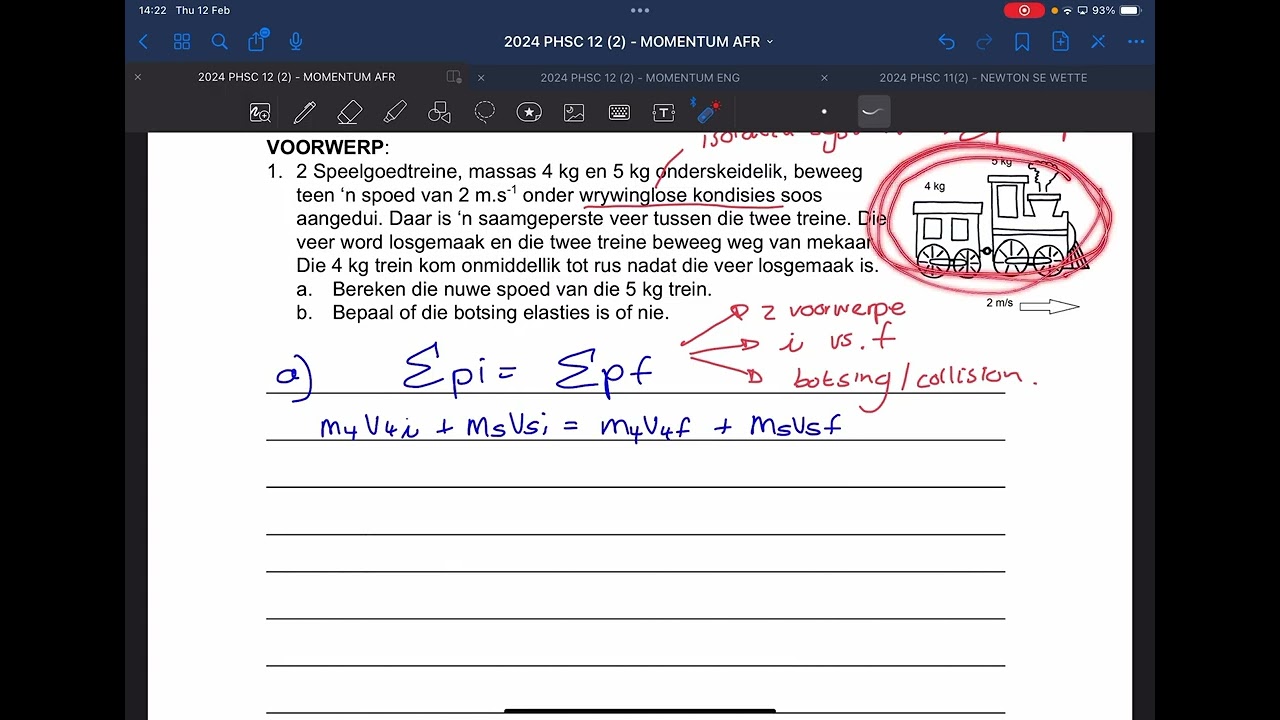Open the iPadOS multitasking three-dot menu
Screen dimensions: 1280x720
[640, 10]
